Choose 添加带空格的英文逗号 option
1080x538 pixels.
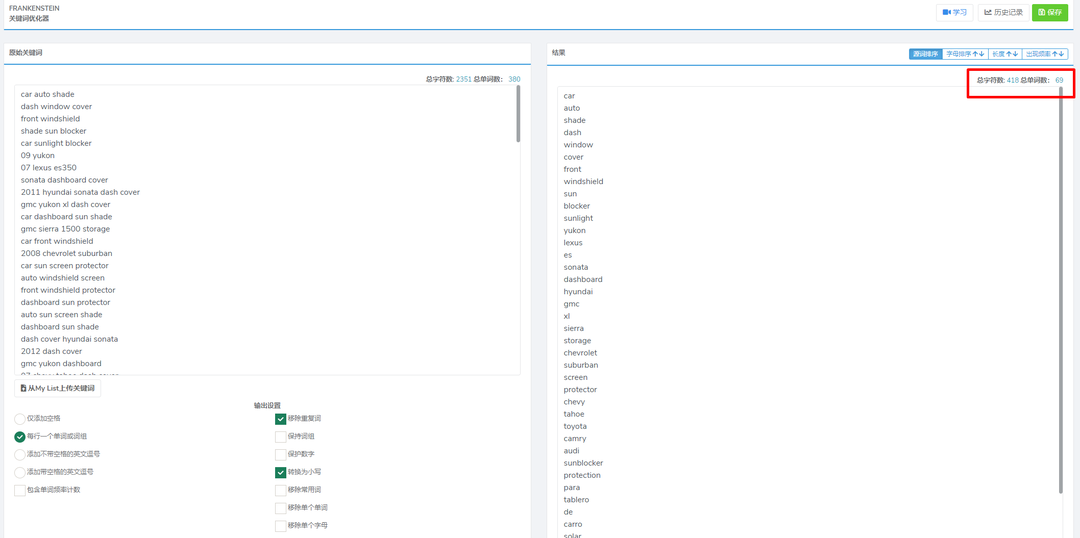pyautogui.click(x=20, y=472)
